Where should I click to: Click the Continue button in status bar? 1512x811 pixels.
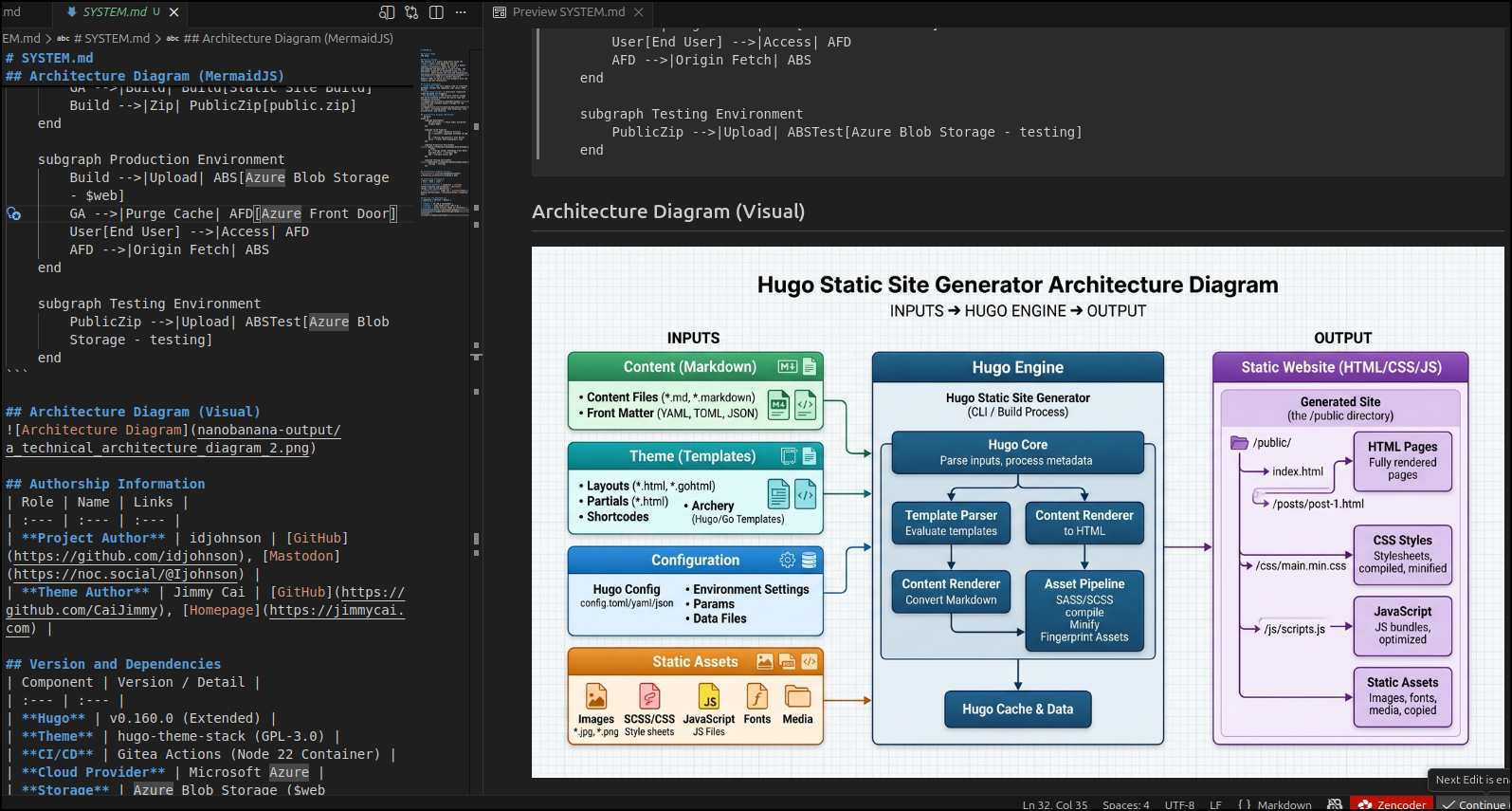(1476, 804)
